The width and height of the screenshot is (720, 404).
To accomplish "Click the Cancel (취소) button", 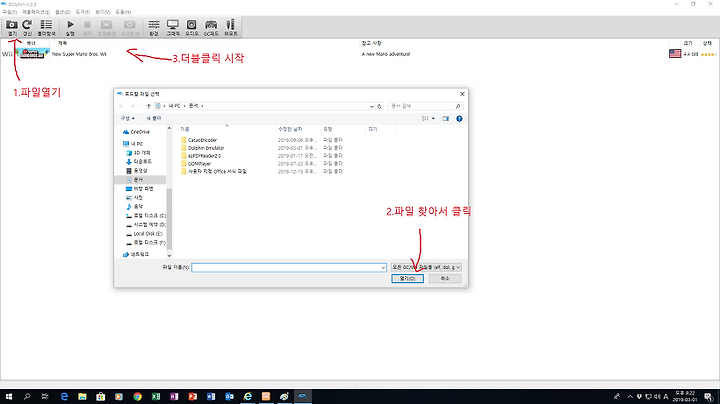I will coord(445,279).
